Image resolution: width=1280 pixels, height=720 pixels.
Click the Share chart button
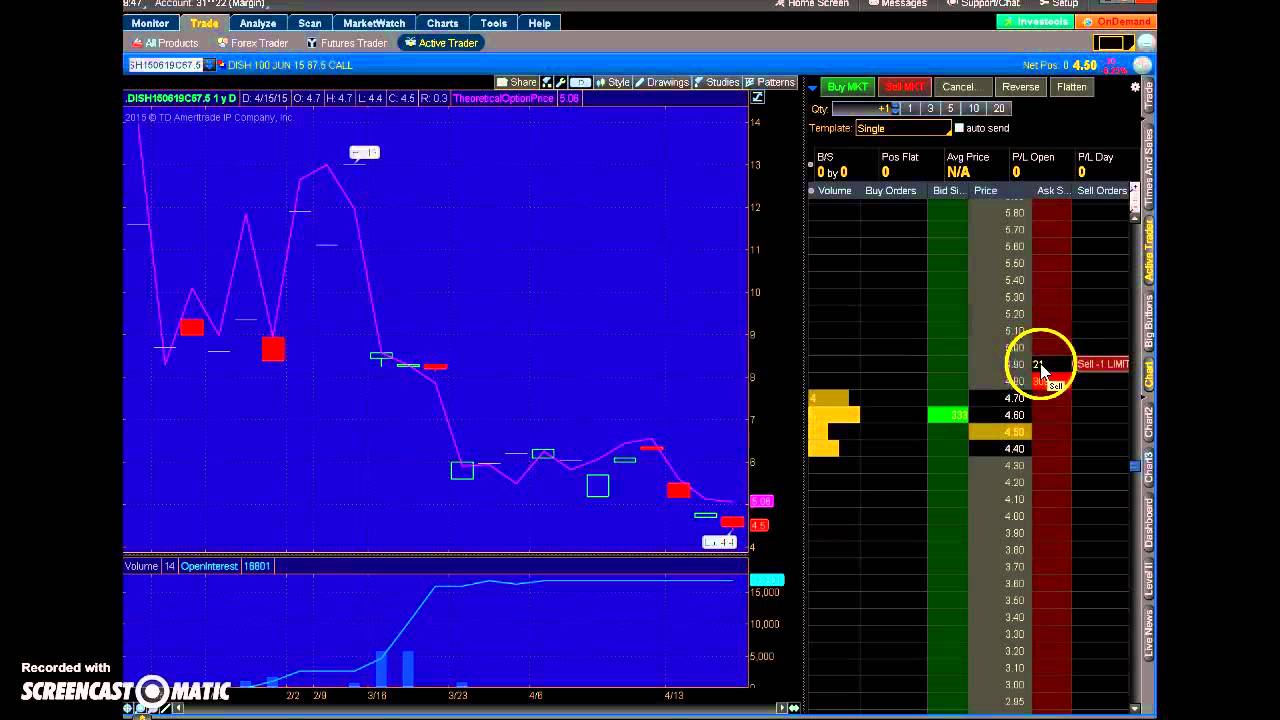pyautogui.click(x=517, y=82)
